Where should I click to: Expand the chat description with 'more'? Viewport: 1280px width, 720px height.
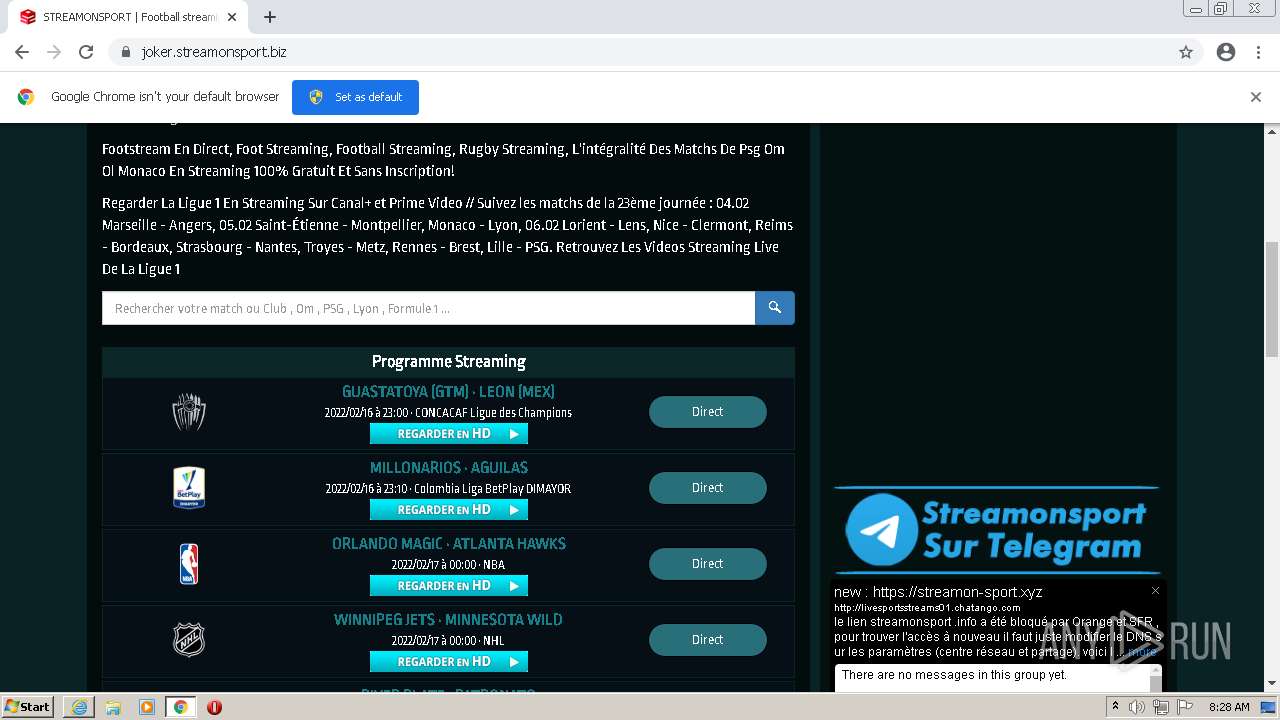click(1142, 652)
